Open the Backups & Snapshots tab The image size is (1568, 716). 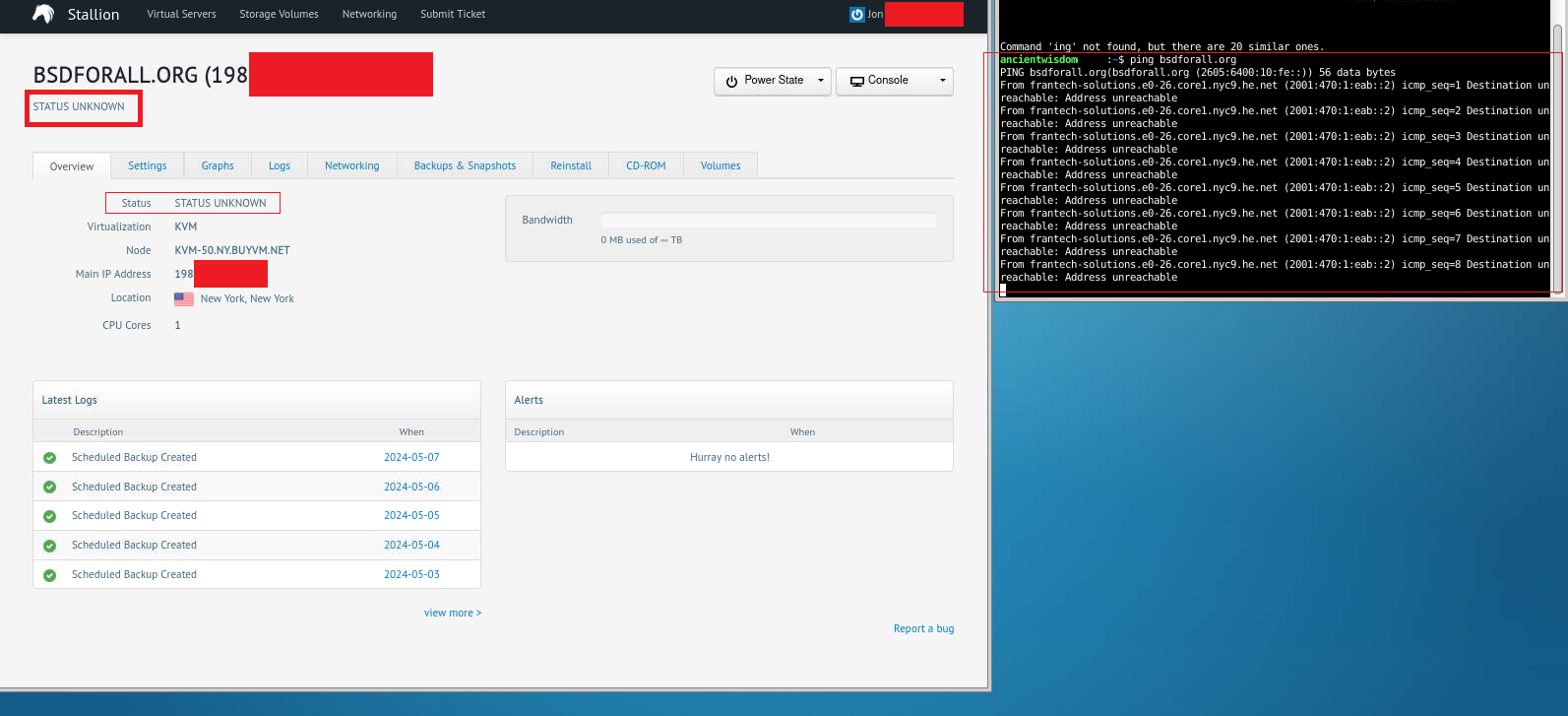[x=465, y=165]
